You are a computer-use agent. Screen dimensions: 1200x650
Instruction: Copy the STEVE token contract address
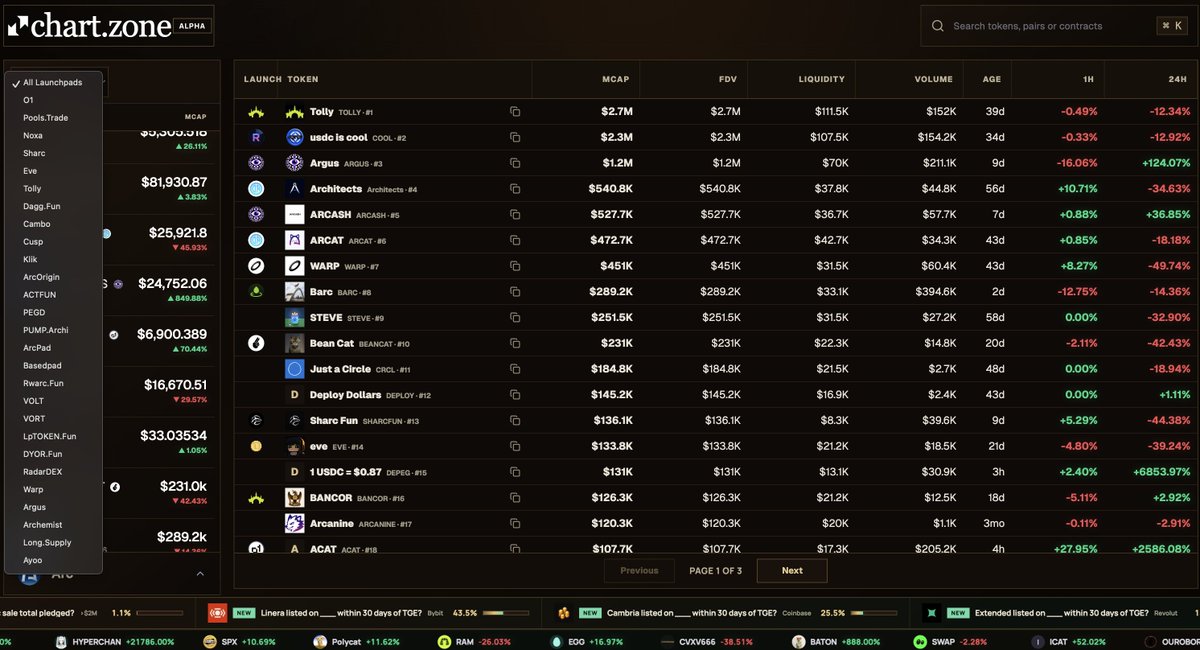pos(515,318)
